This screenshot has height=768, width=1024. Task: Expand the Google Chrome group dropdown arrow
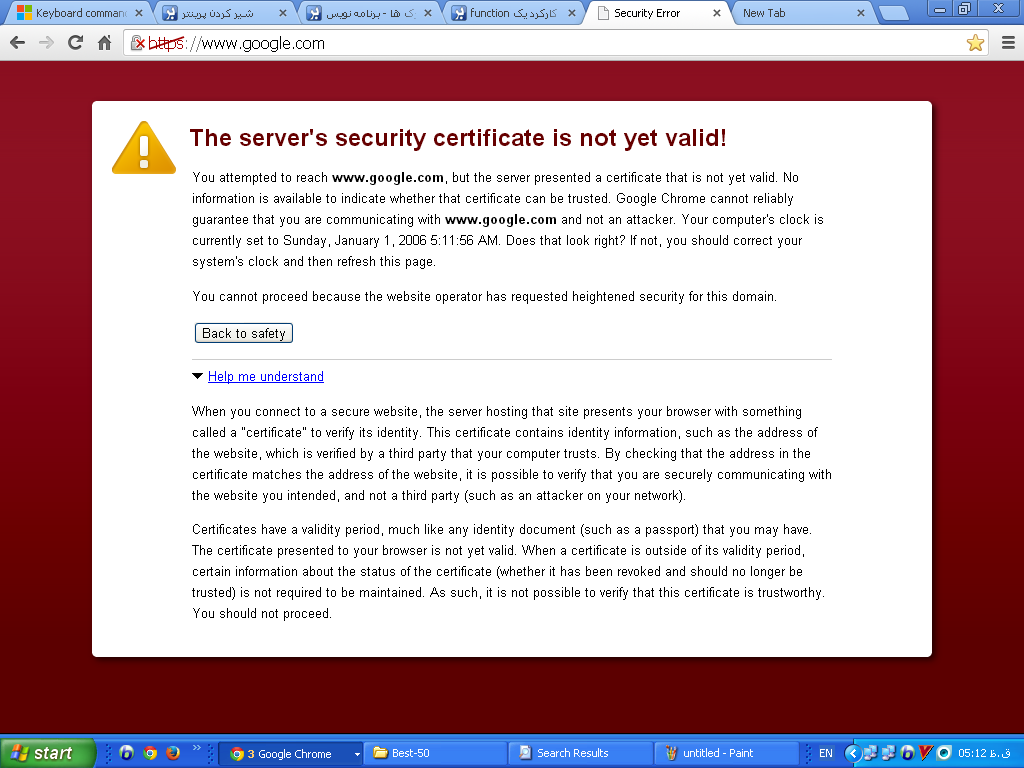click(357, 754)
